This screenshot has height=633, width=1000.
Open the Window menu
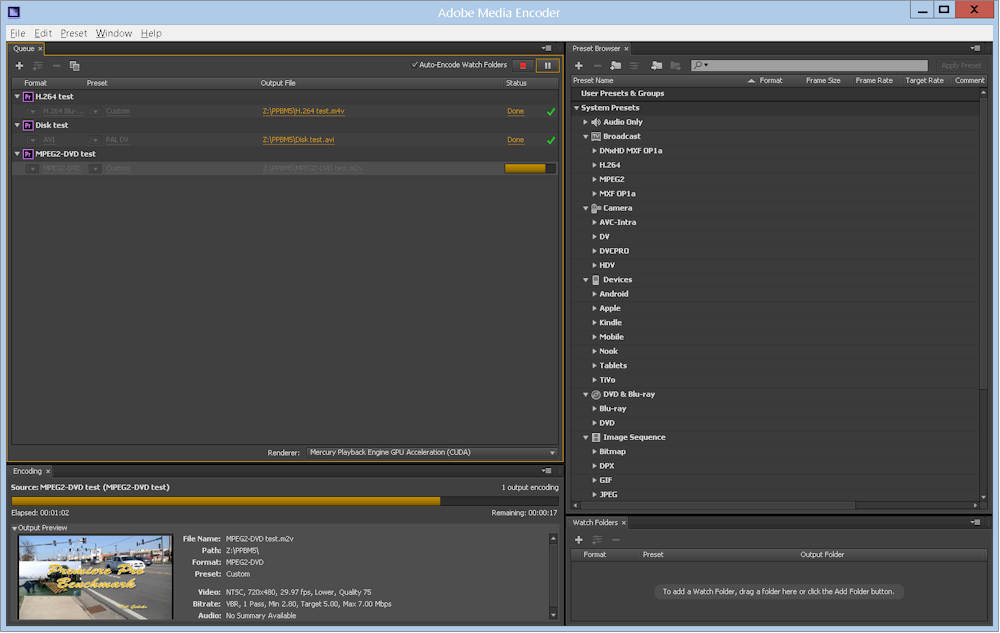[114, 33]
